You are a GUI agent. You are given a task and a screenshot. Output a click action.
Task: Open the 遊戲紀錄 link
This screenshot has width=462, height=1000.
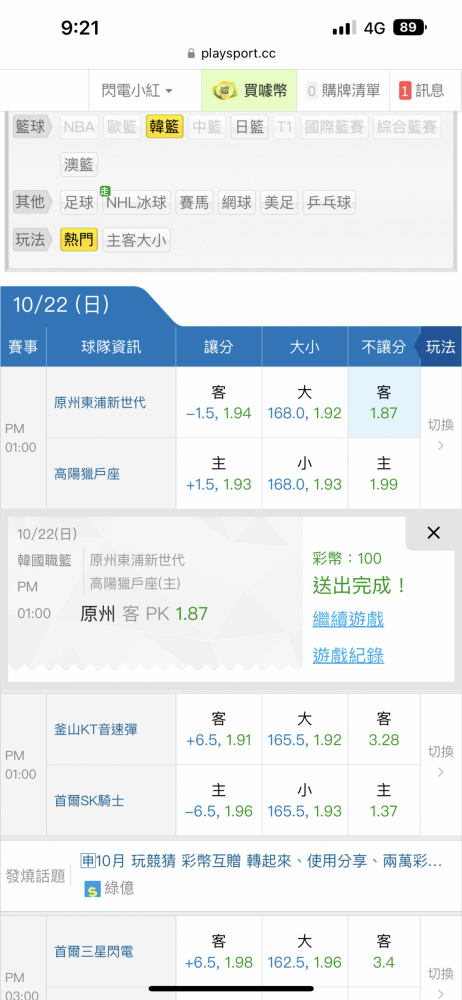[x=348, y=655]
